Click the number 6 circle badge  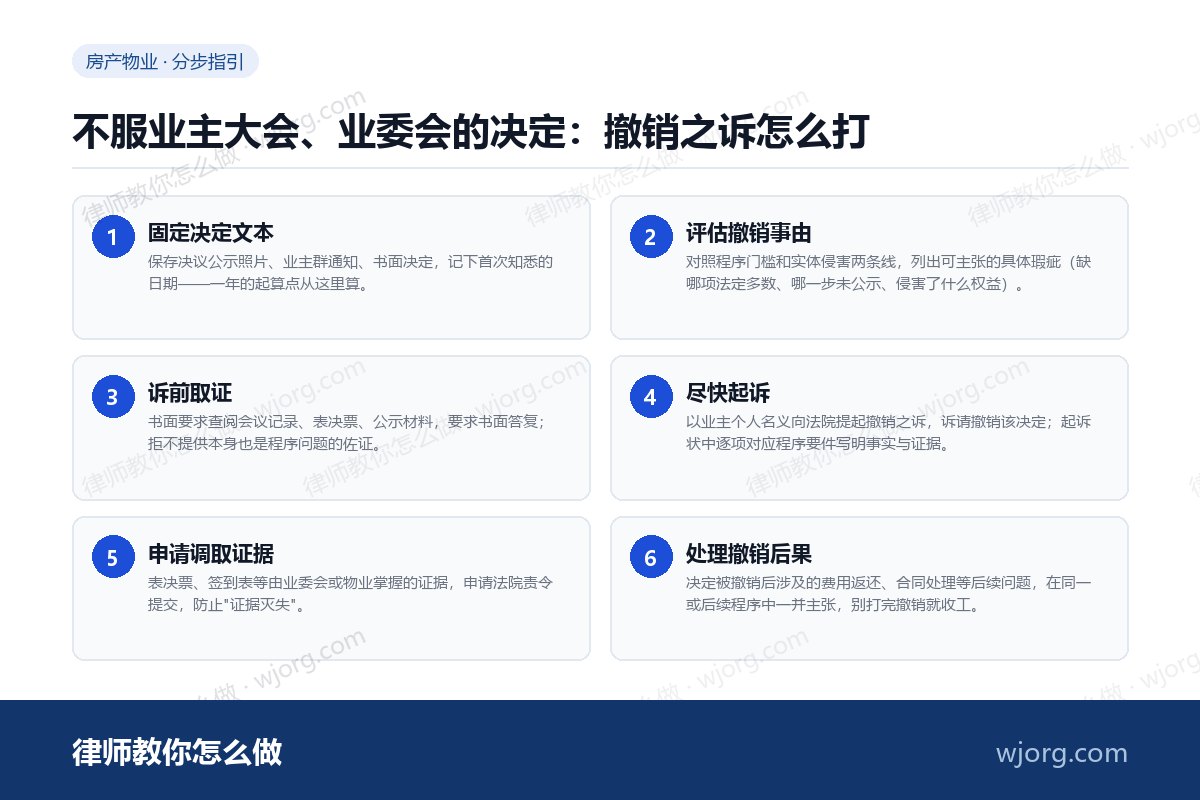point(651,557)
